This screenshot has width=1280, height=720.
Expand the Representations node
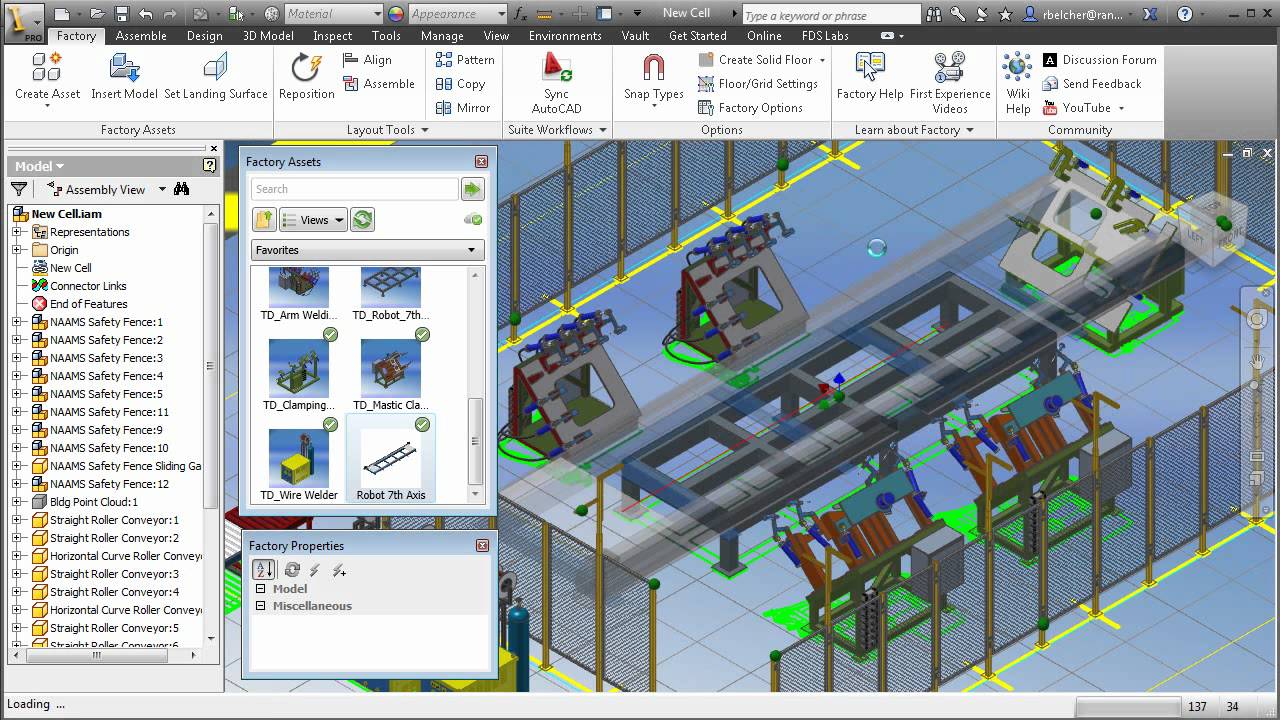(x=16, y=232)
